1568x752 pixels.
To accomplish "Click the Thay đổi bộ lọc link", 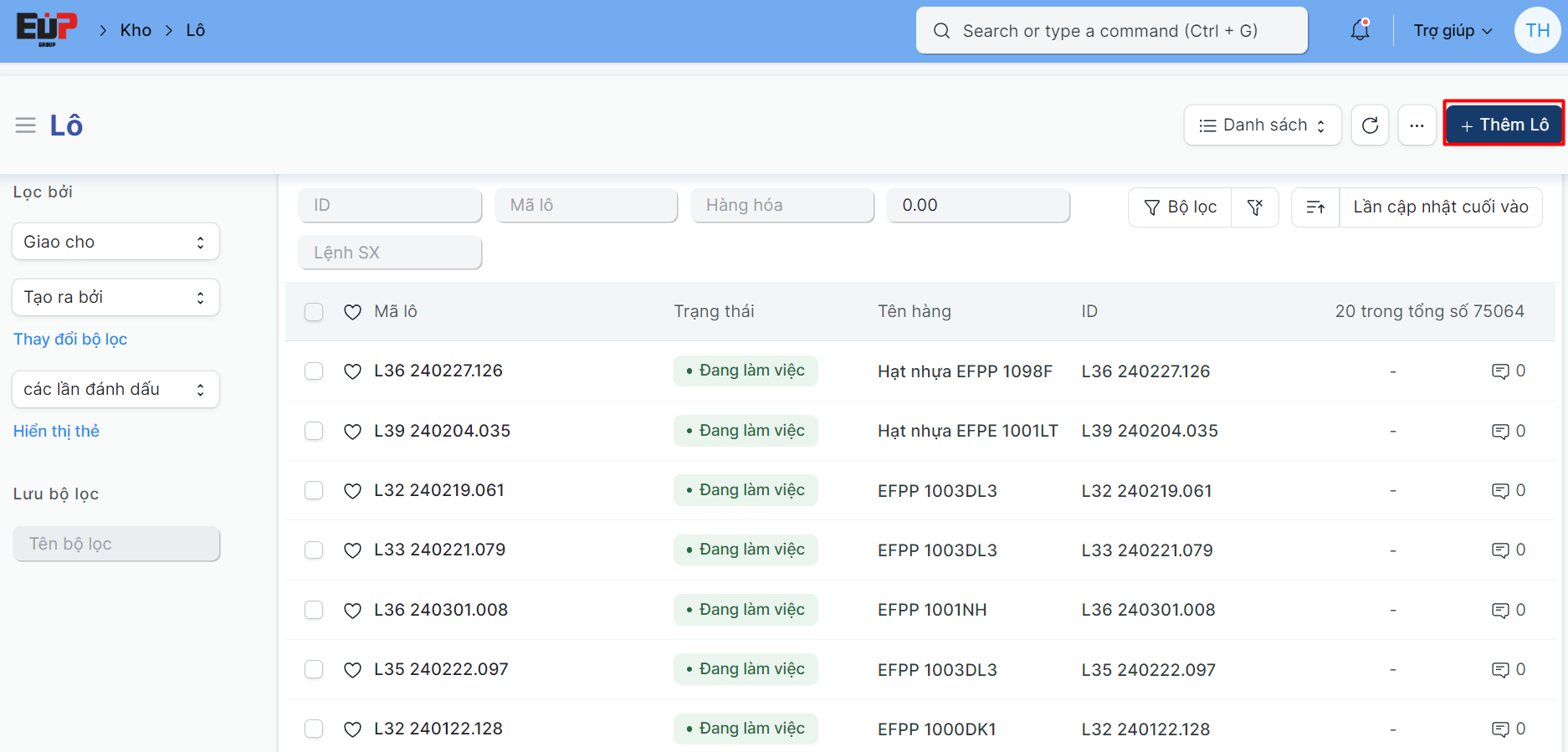I will (x=70, y=339).
